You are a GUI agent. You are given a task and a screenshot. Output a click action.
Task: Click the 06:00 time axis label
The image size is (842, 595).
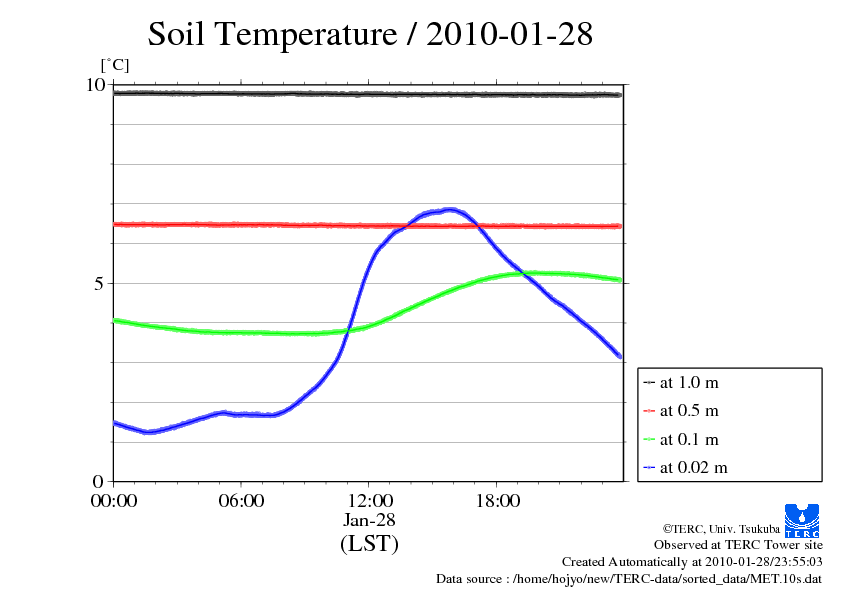coord(241,501)
